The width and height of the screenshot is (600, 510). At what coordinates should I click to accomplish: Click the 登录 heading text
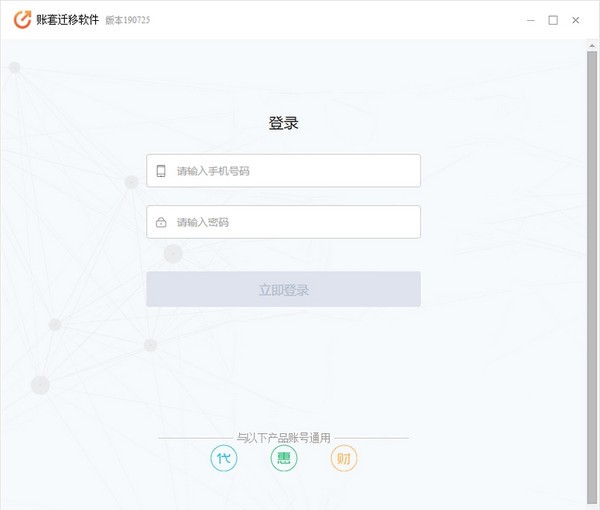click(283, 124)
